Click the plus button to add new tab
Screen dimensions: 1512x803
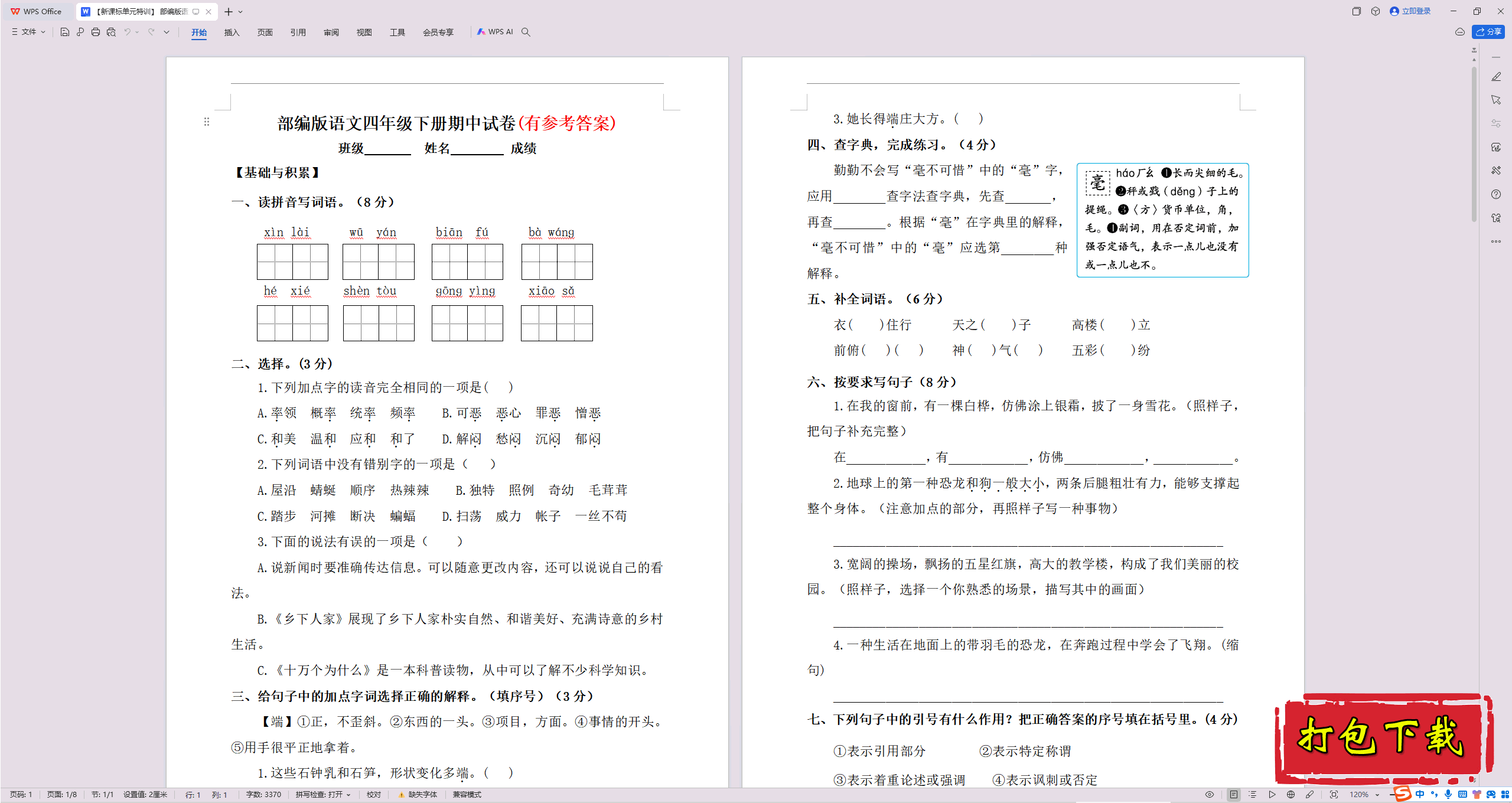pyautogui.click(x=229, y=12)
